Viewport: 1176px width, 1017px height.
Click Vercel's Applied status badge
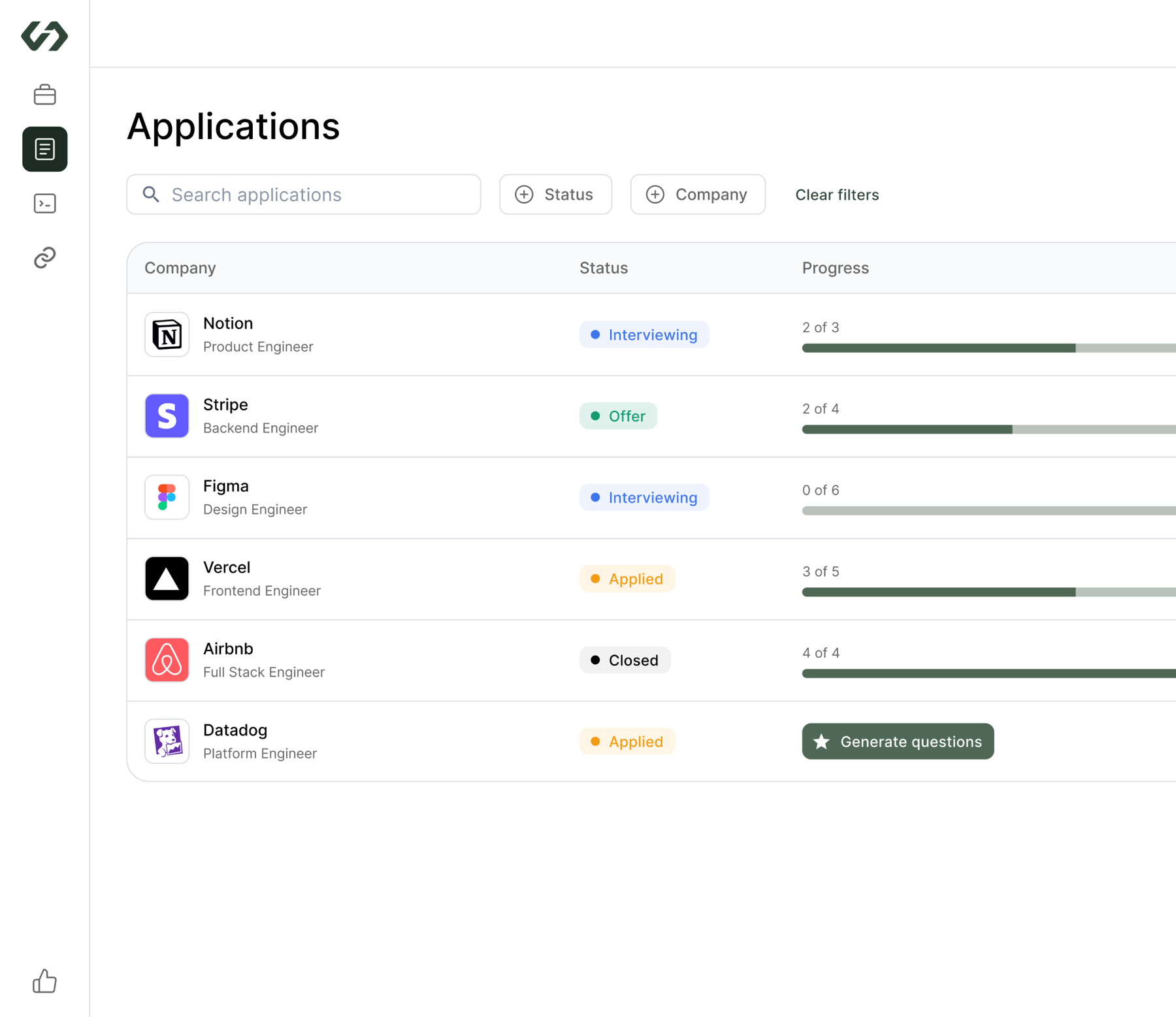point(627,579)
